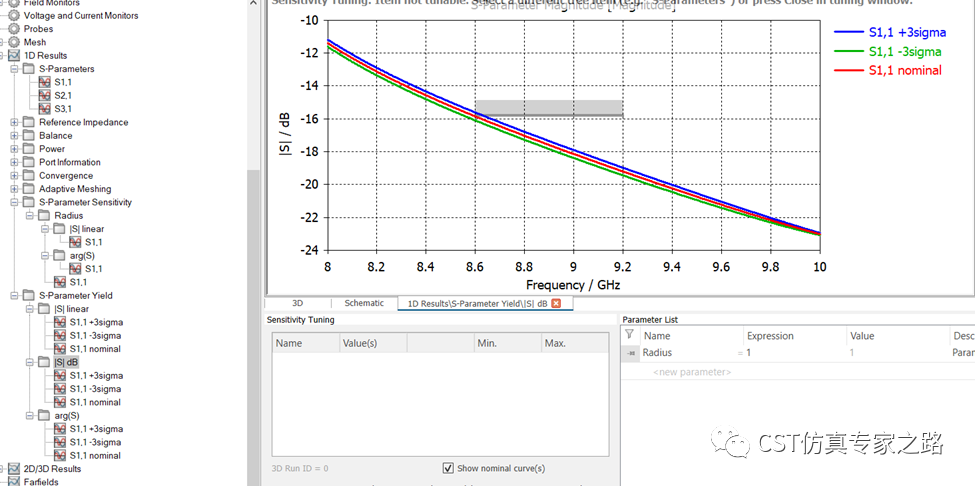The height and width of the screenshot is (486, 975).
Task: Click the Expression column header in Parameter List
Action: 795,336
